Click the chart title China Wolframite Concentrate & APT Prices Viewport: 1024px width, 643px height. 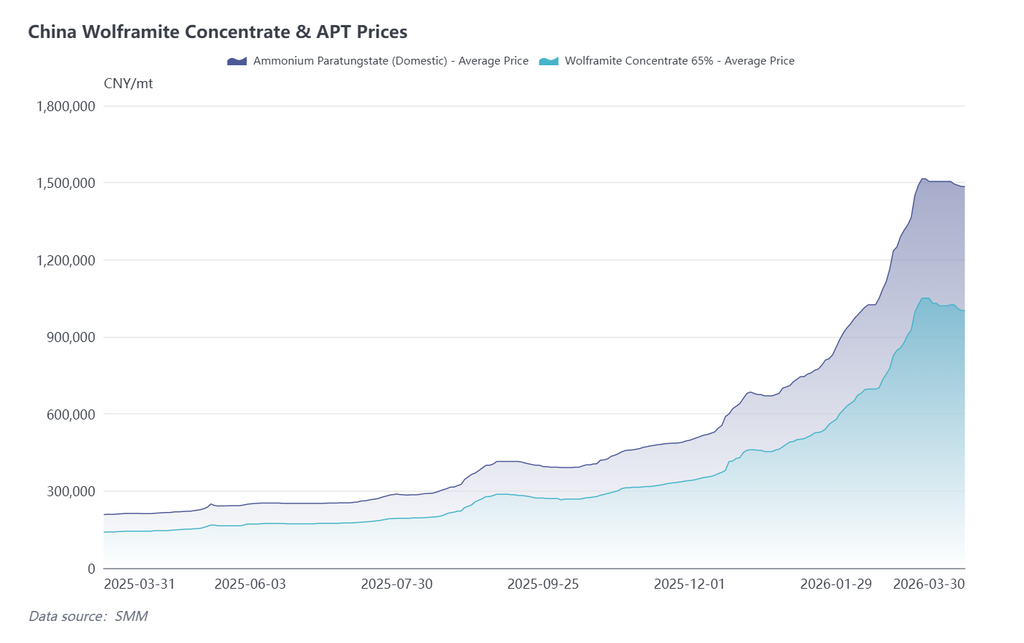point(217,32)
